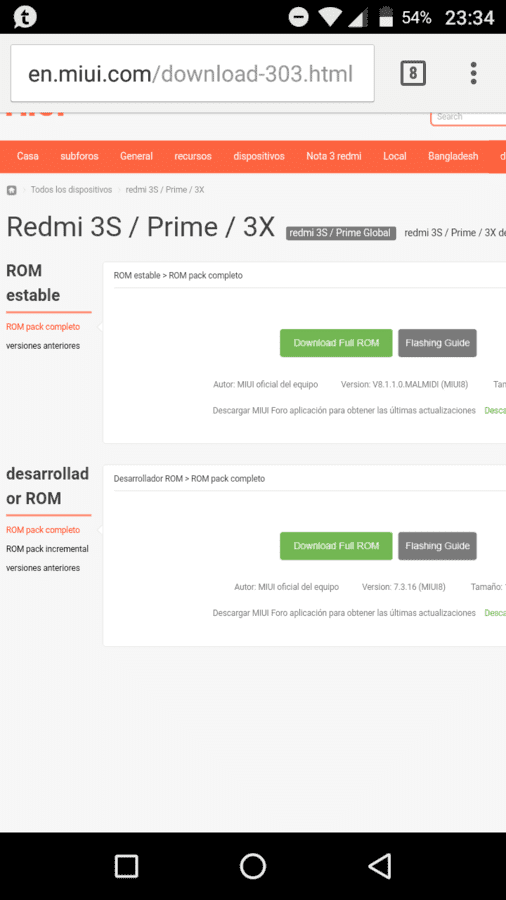506x900 pixels.
Task: Open the dispositivos menu item
Action: tap(259, 156)
